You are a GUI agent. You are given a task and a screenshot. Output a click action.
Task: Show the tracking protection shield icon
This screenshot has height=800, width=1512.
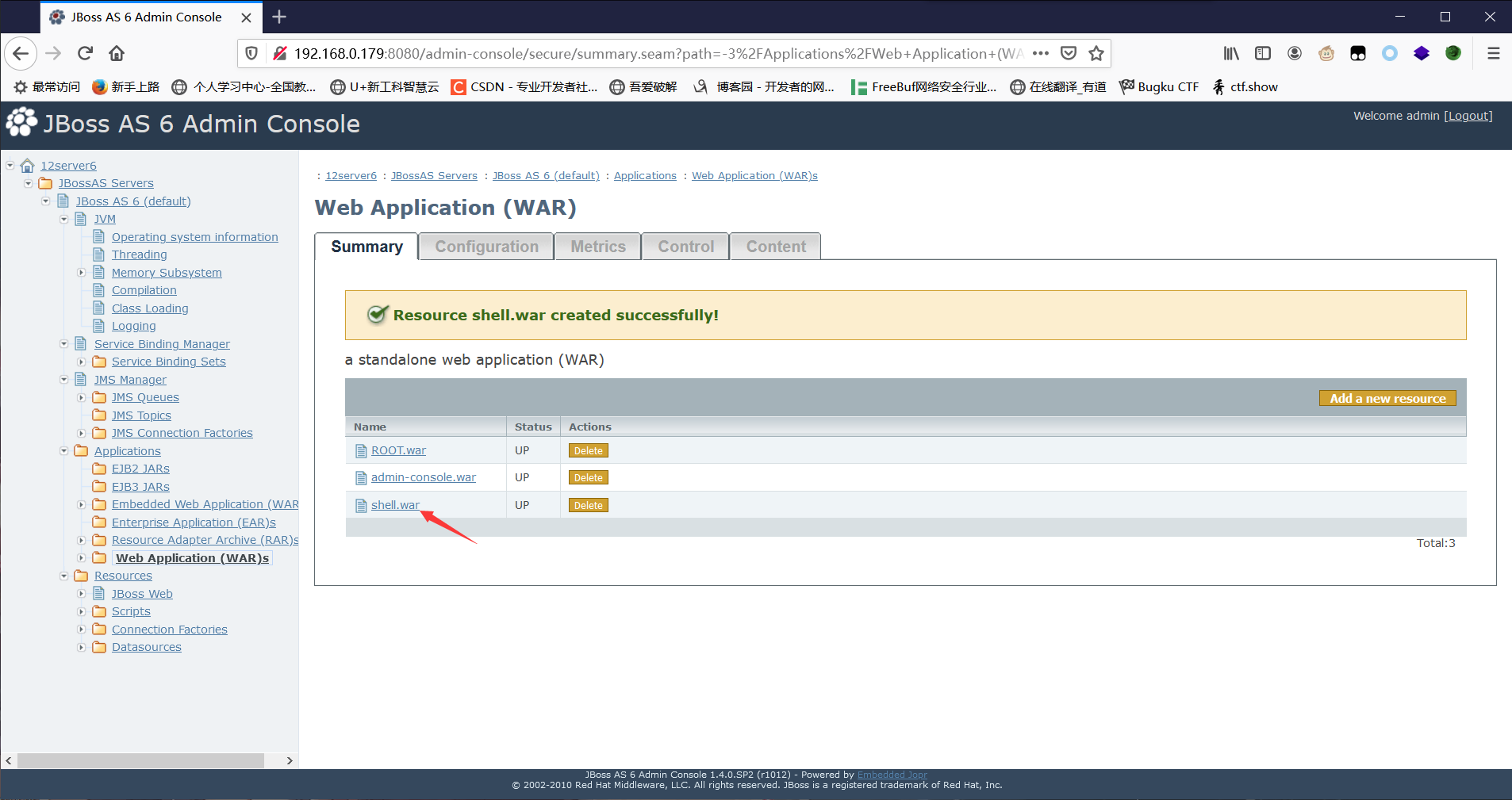251,53
